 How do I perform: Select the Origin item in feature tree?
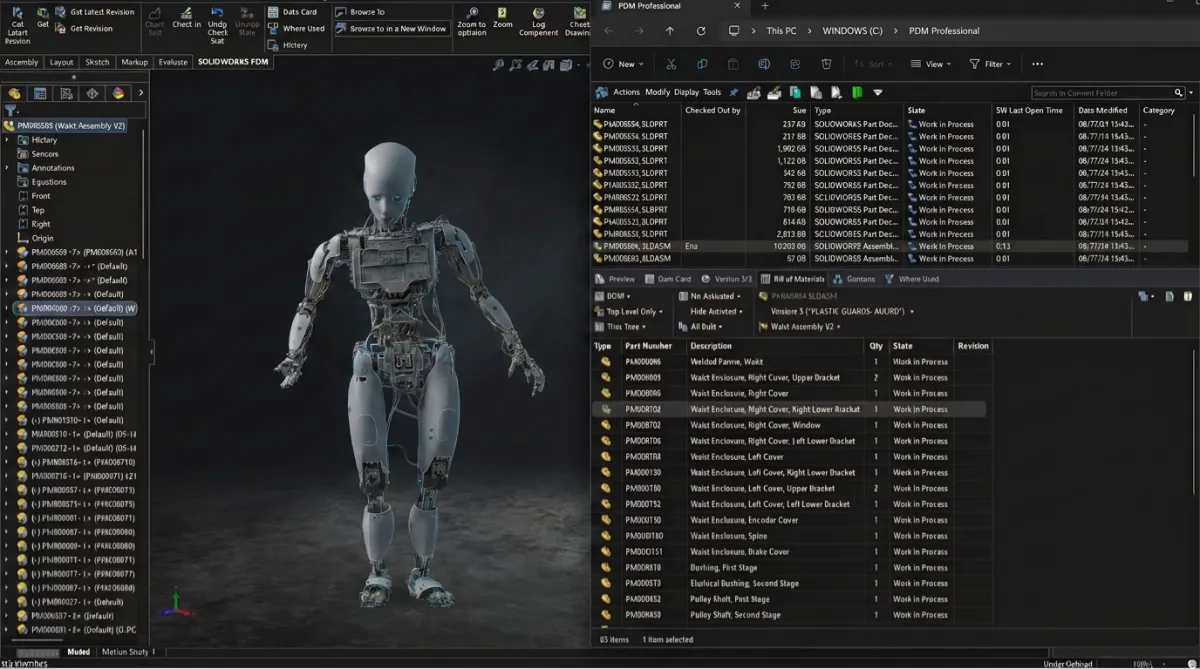point(35,238)
